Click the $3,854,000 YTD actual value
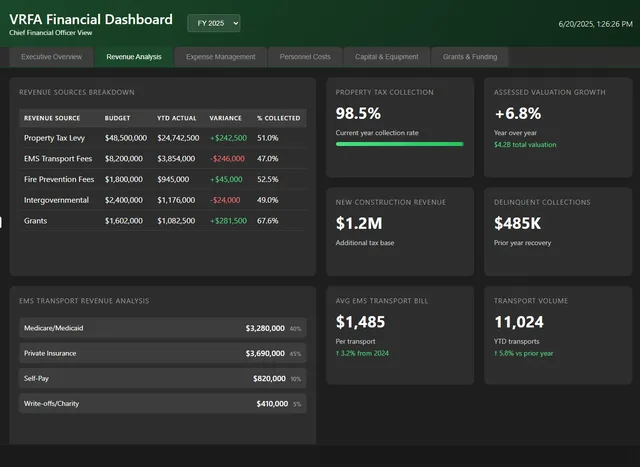Image resolution: width=640 pixels, height=467 pixels. 176,159
